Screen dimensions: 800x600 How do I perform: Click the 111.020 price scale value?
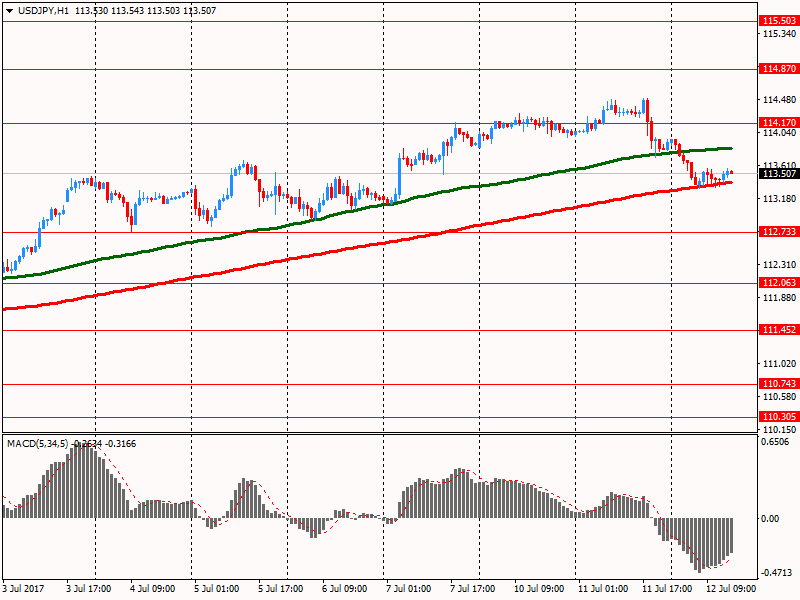779,364
